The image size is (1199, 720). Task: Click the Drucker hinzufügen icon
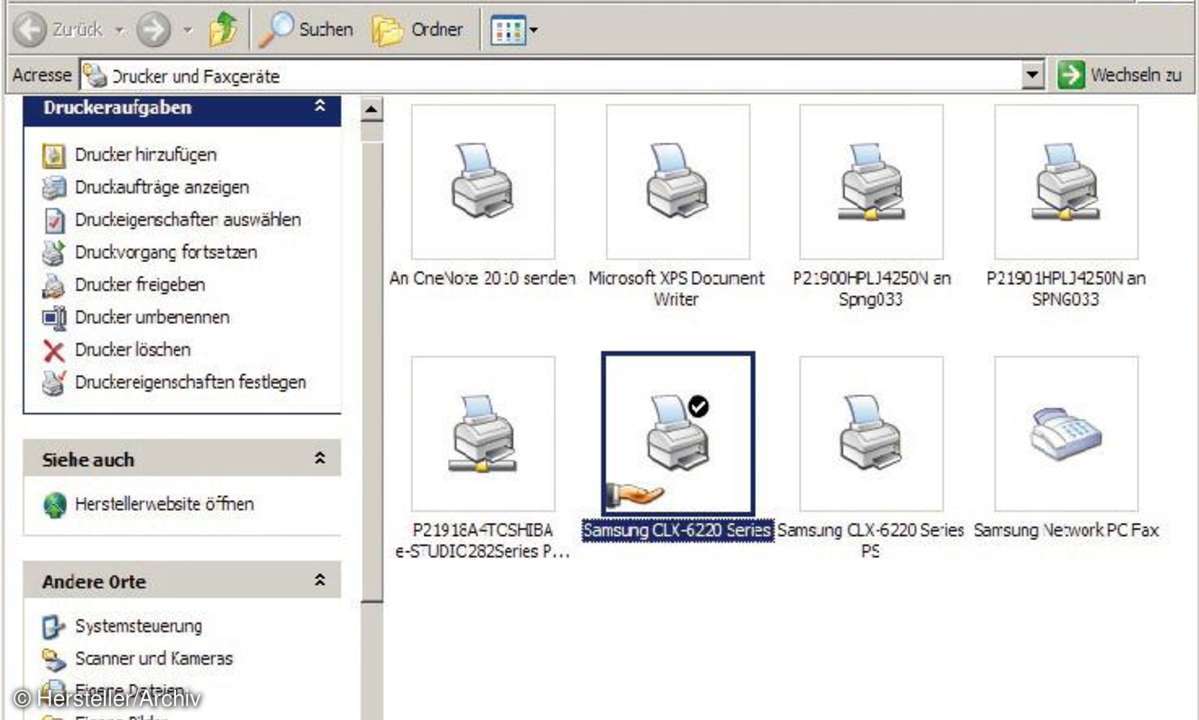click(x=54, y=155)
